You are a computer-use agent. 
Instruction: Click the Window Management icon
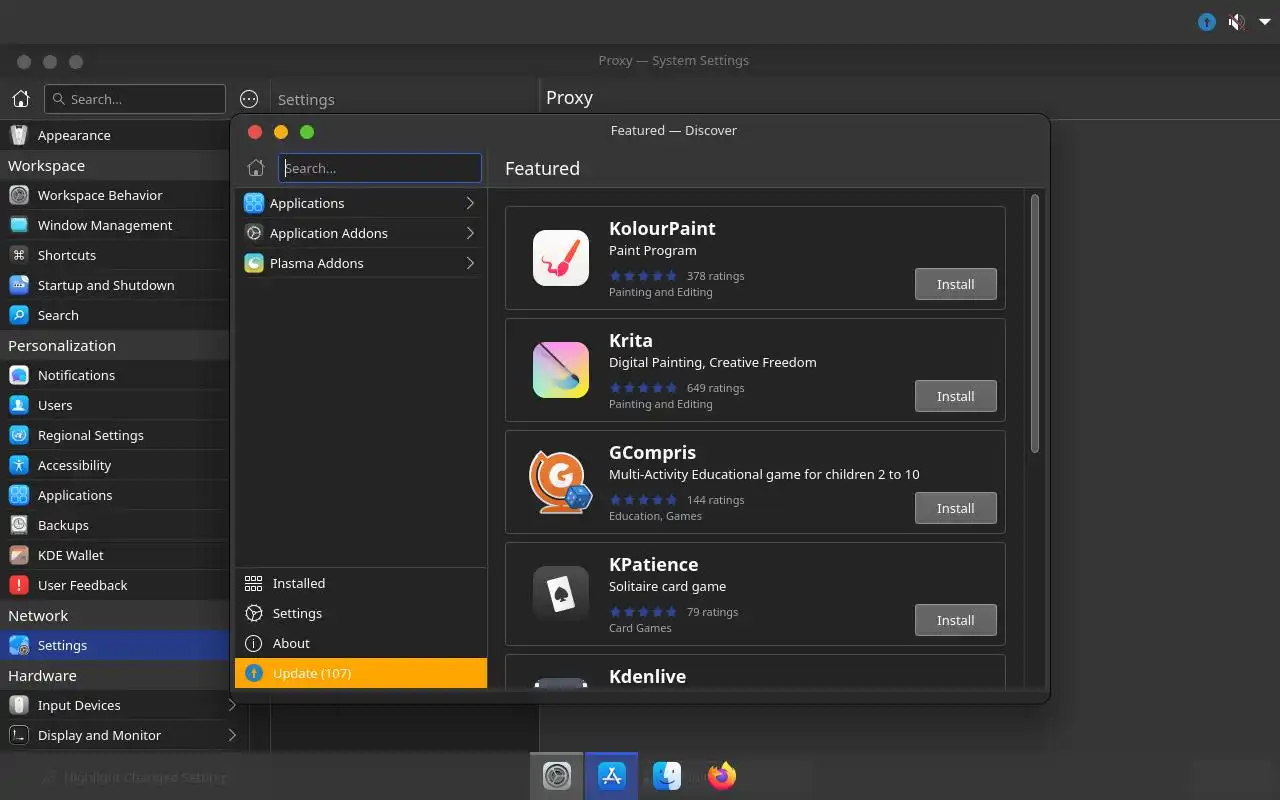[19, 225]
